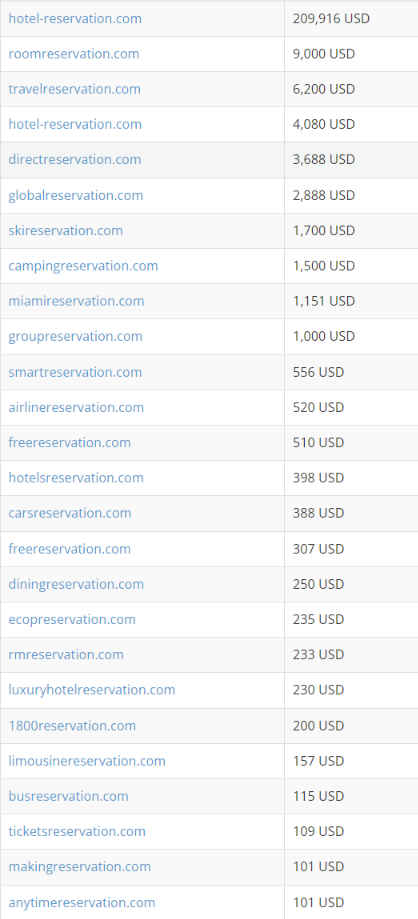Open globalreservation.com domain entry

76,195
